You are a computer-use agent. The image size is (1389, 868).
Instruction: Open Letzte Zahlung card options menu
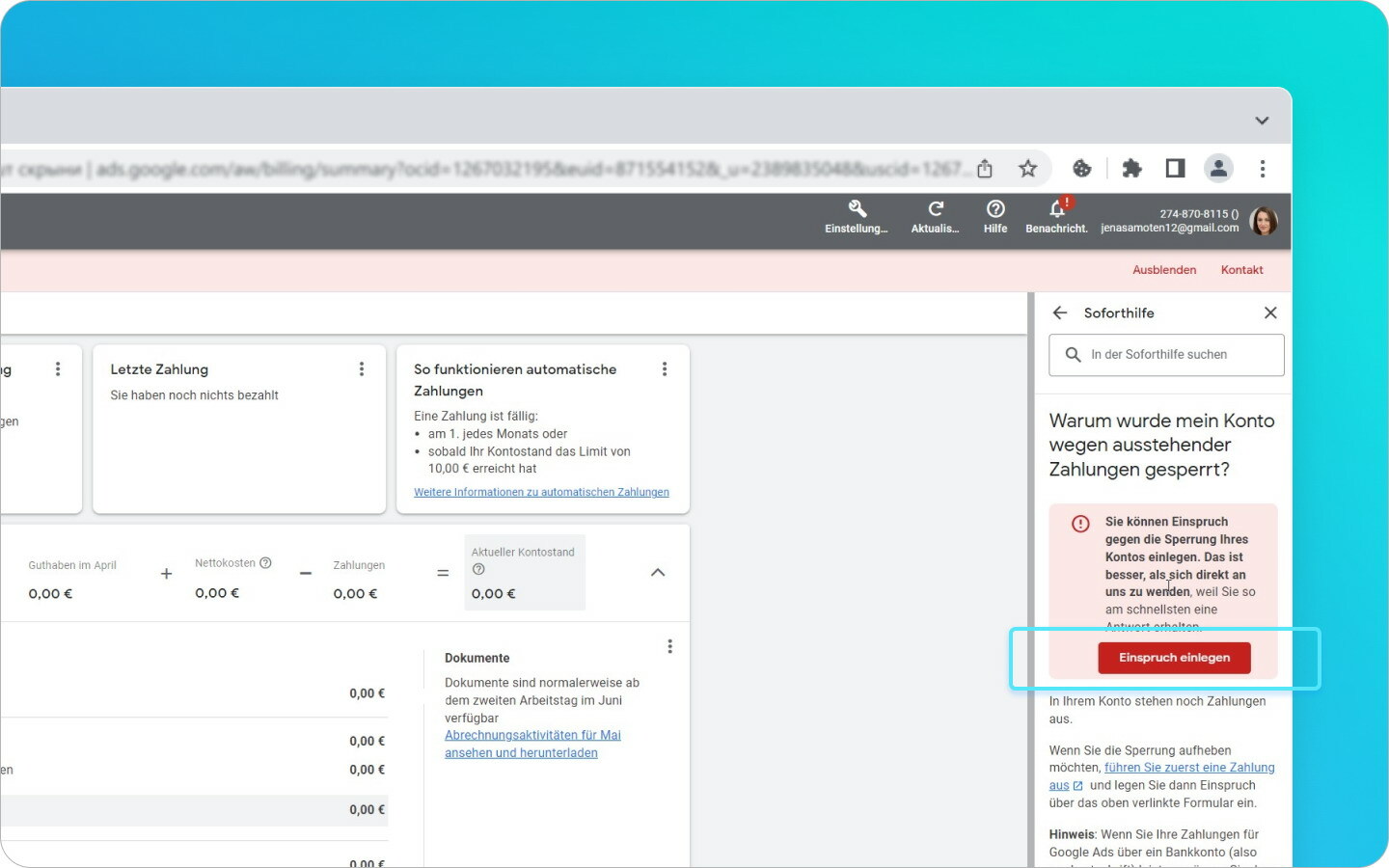coord(362,368)
